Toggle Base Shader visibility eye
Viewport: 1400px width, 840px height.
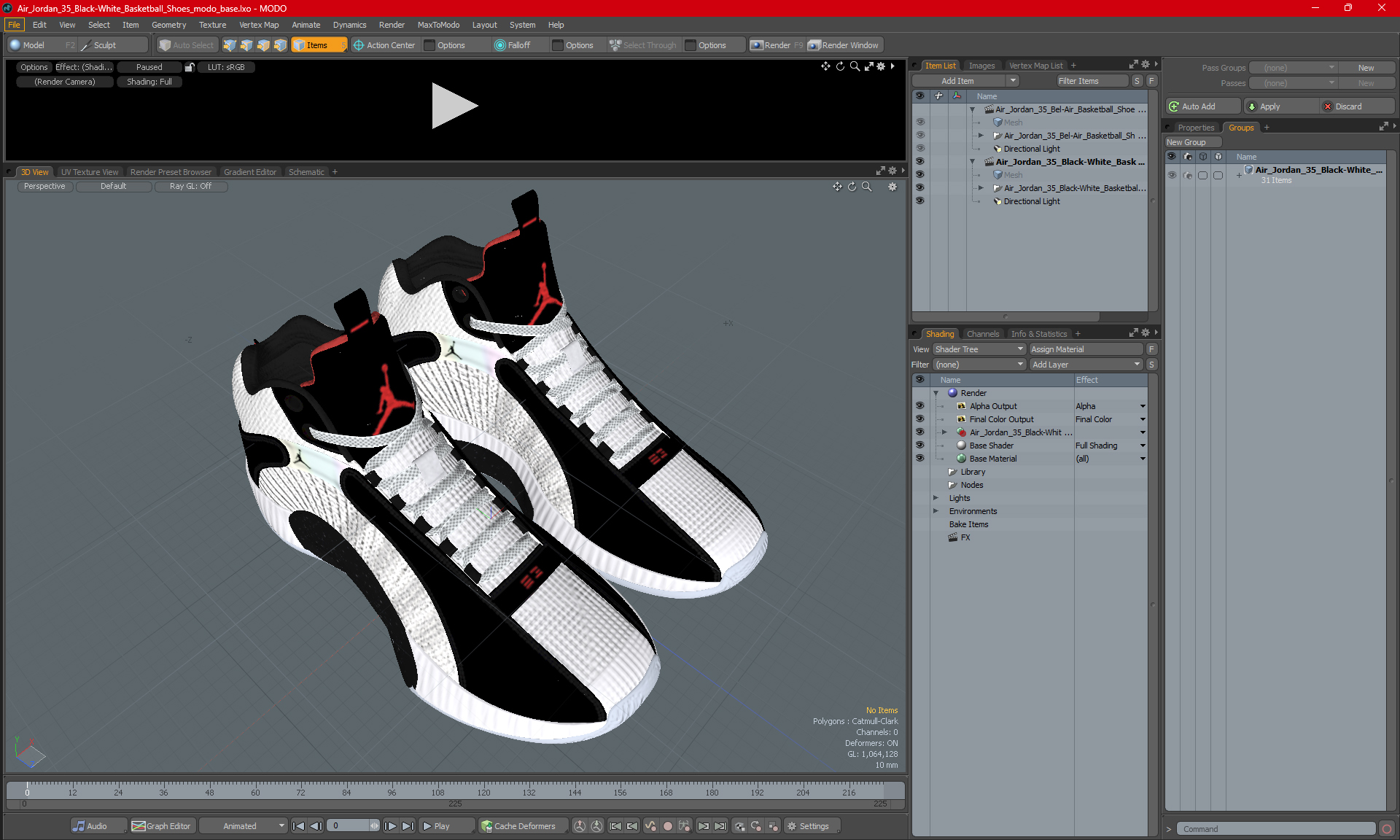click(x=919, y=446)
